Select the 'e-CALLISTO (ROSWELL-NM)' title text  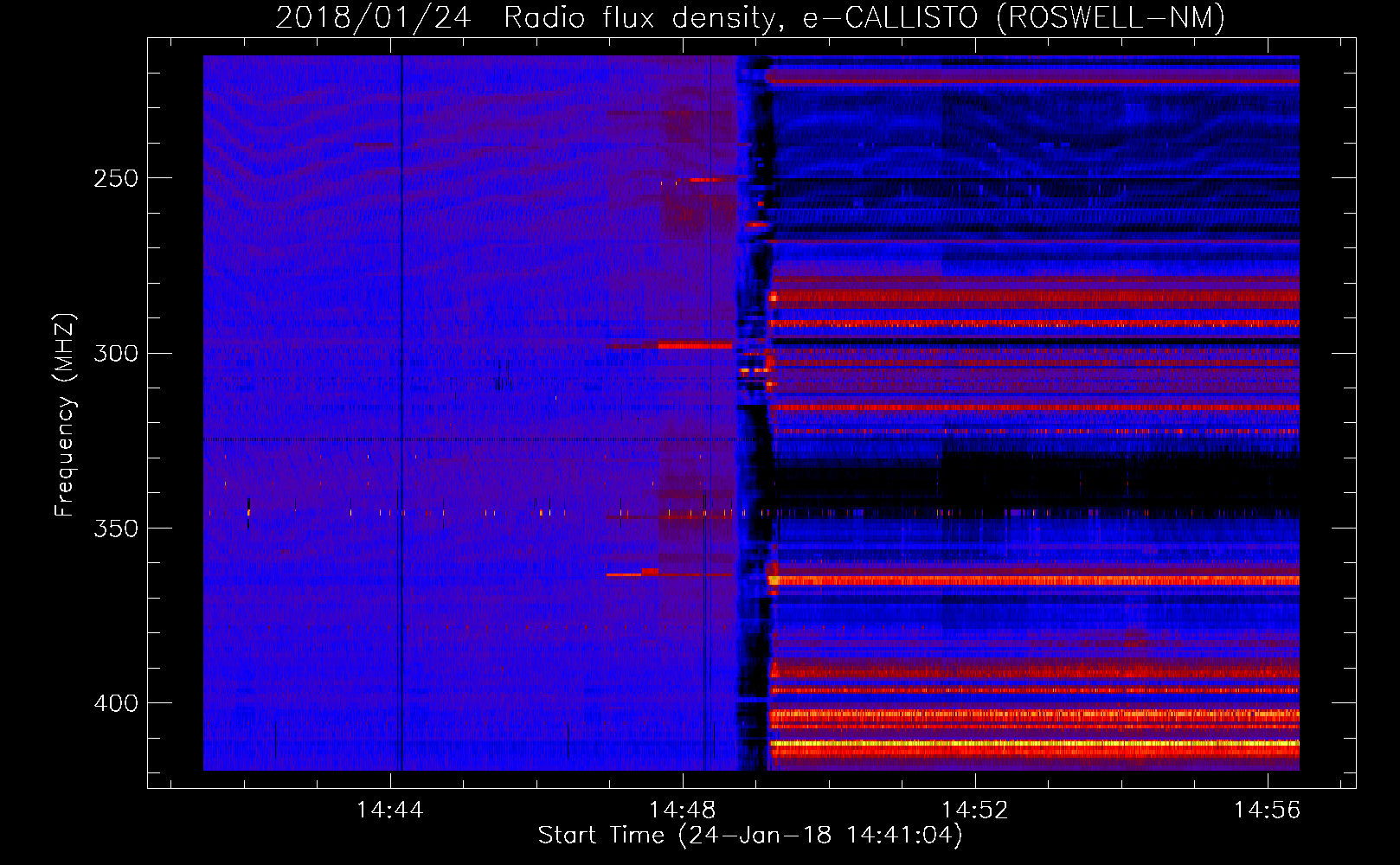[1014, 17]
